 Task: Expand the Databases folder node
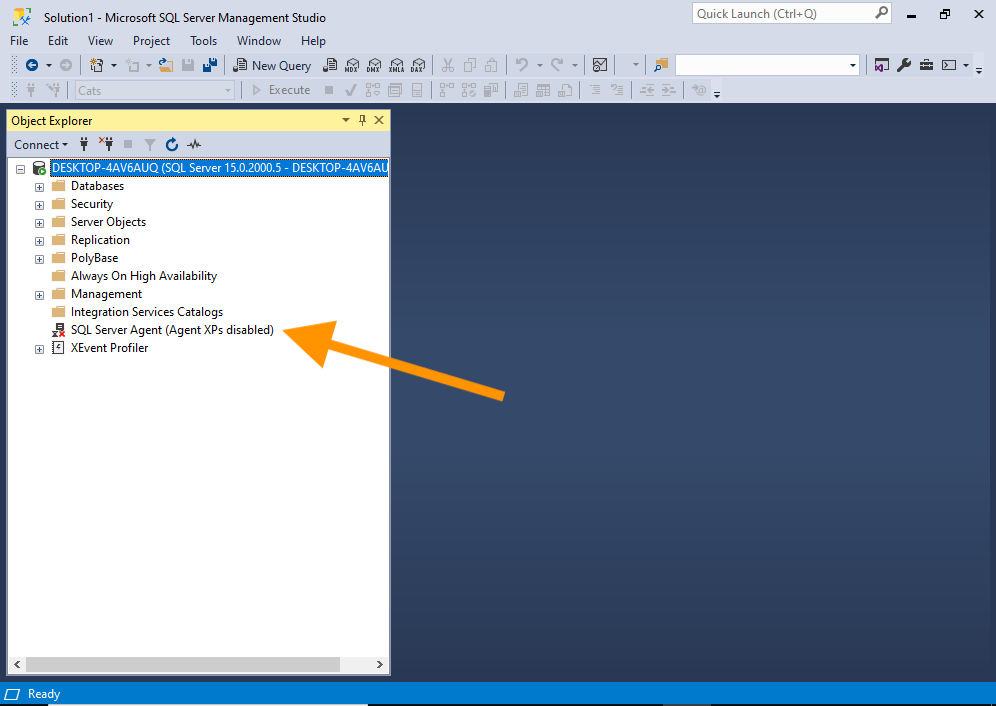coord(40,187)
